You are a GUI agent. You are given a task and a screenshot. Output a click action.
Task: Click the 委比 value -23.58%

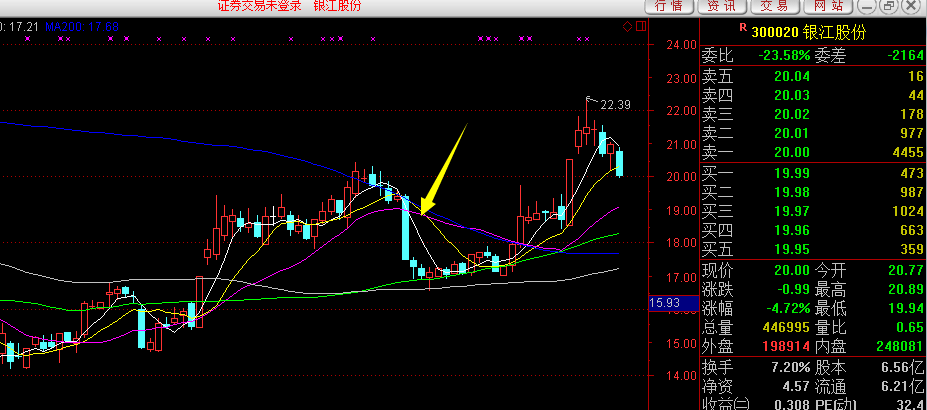(784, 56)
